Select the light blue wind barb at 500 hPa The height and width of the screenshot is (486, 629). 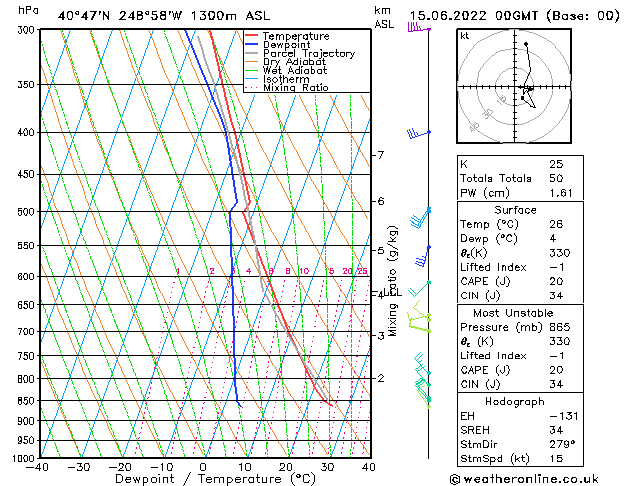point(420,217)
